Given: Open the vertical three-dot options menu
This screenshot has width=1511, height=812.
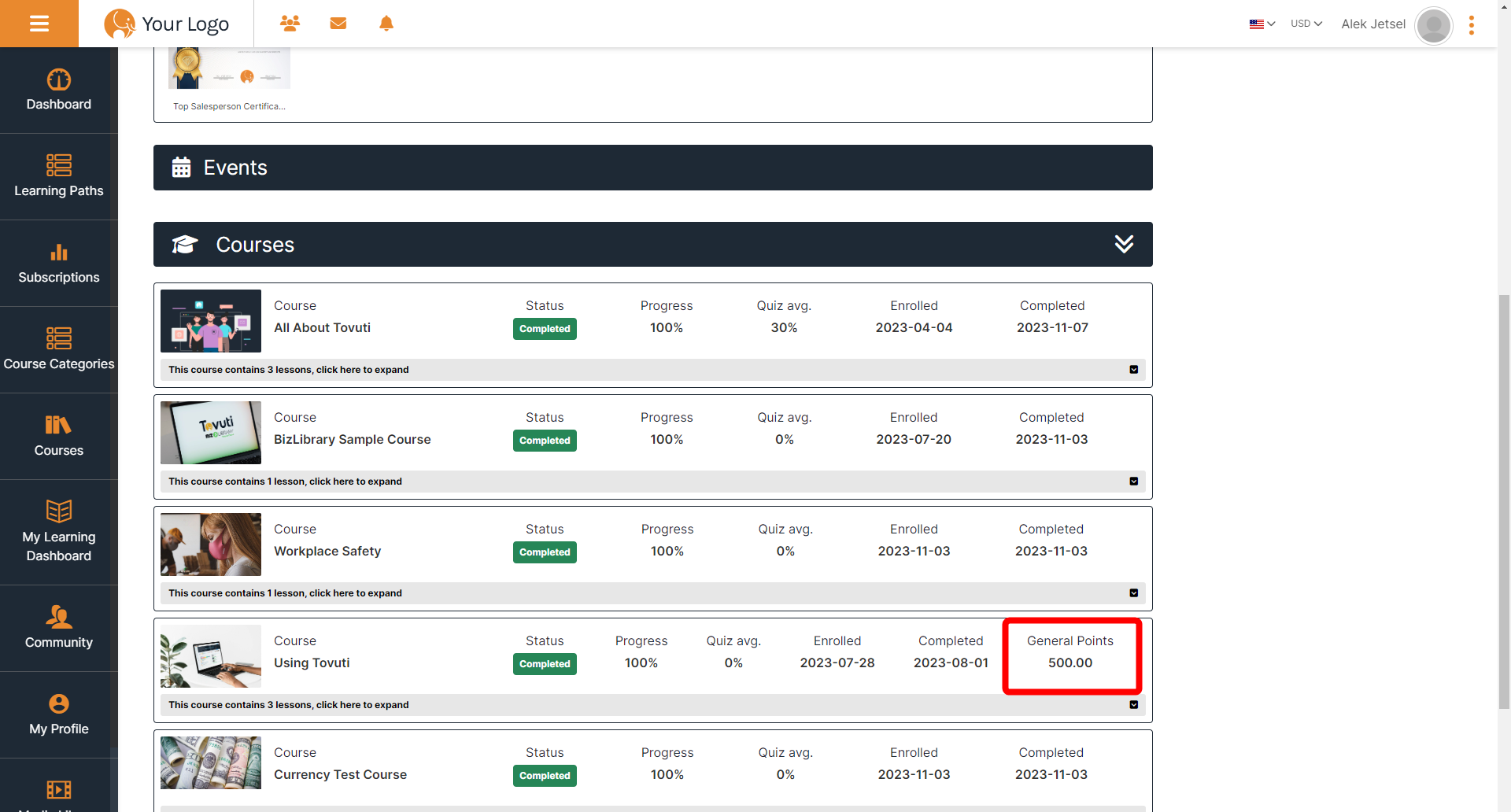Looking at the screenshot, I should pyautogui.click(x=1471, y=25).
